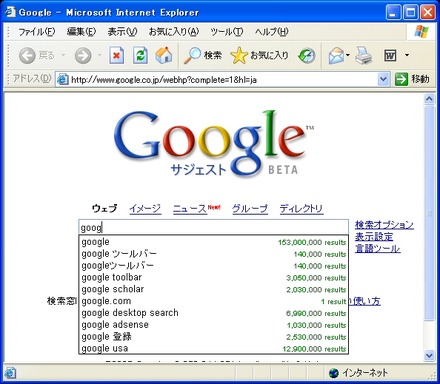Select suggestion "google.com"
The width and height of the screenshot is (440, 384).
point(214,301)
